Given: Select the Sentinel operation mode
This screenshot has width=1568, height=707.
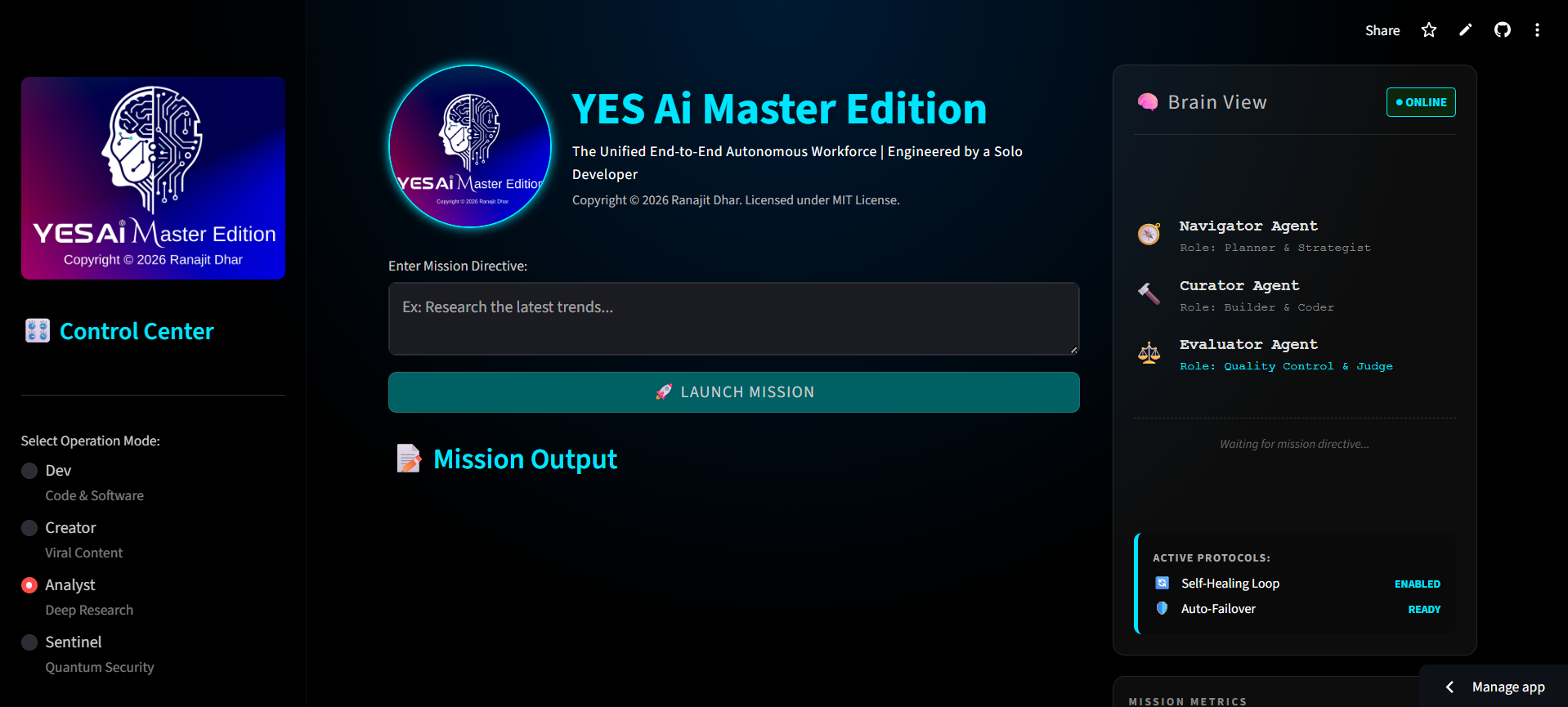Looking at the screenshot, I should 29,642.
